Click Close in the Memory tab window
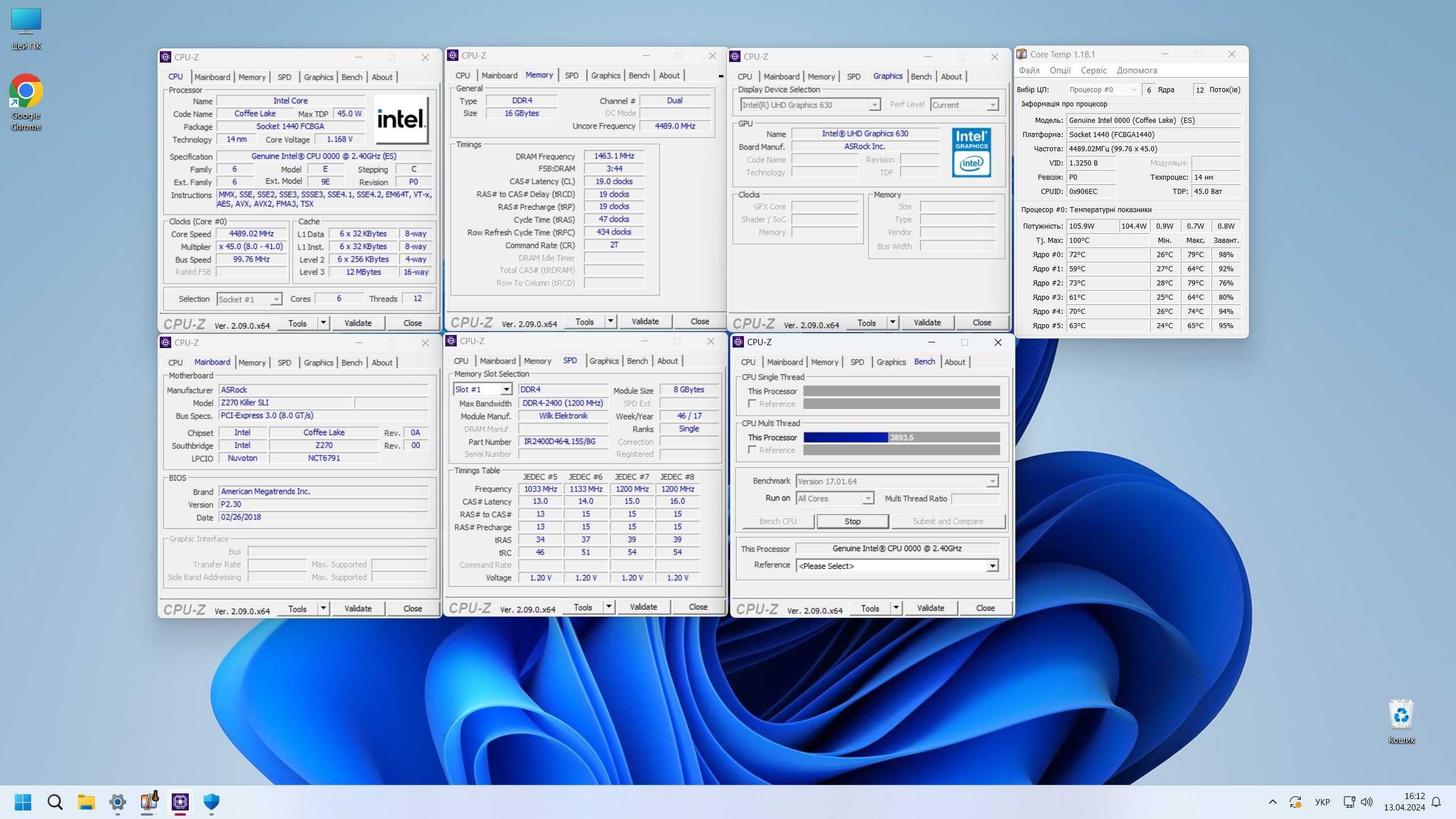The height and width of the screenshot is (819, 1456). click(x=700, y=321)
